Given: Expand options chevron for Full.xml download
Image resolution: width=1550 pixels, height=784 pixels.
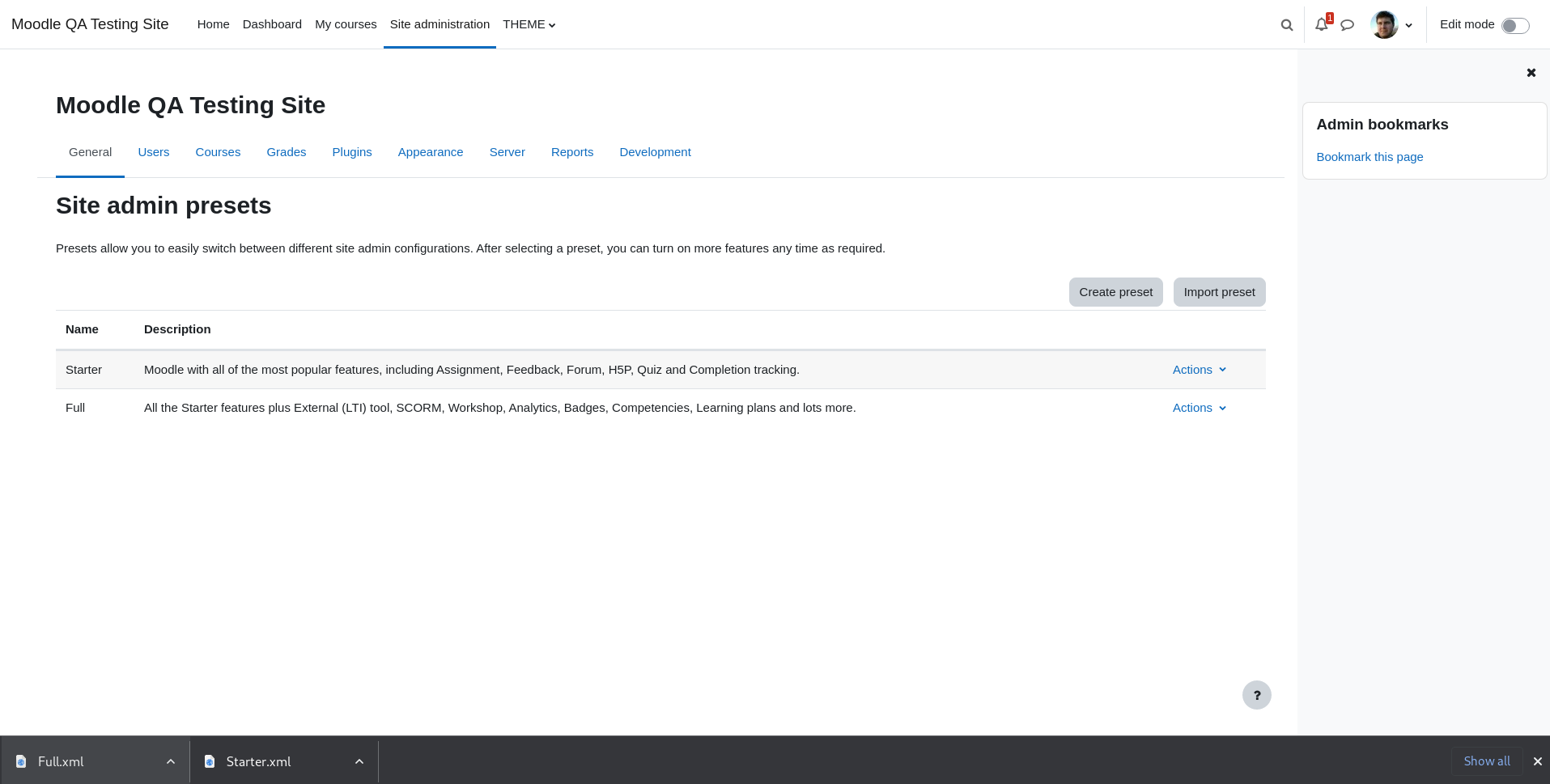Looking at the screenshot, I should coord(171,761).
